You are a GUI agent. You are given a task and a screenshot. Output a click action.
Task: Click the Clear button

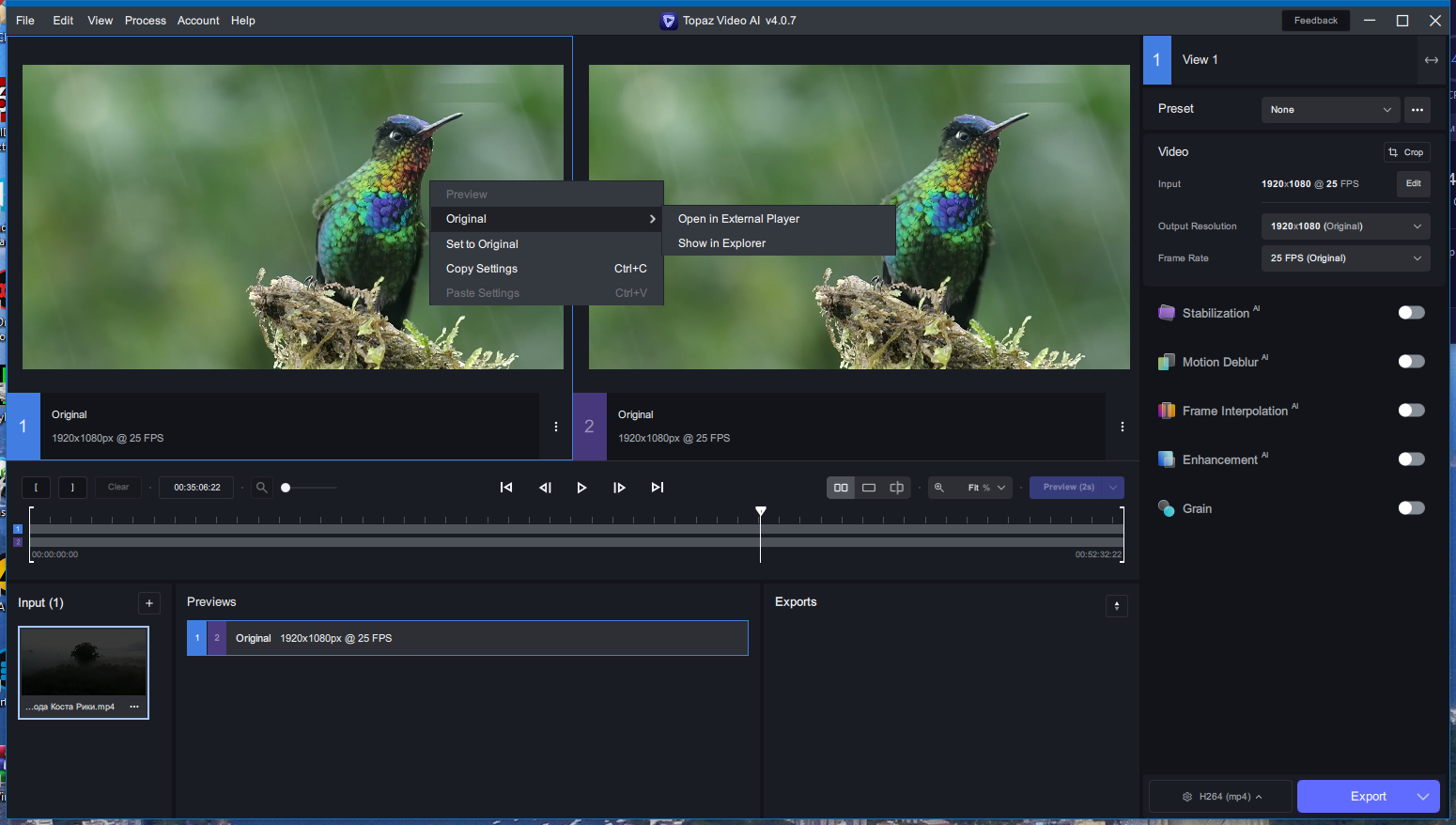[x=118, y=487]
